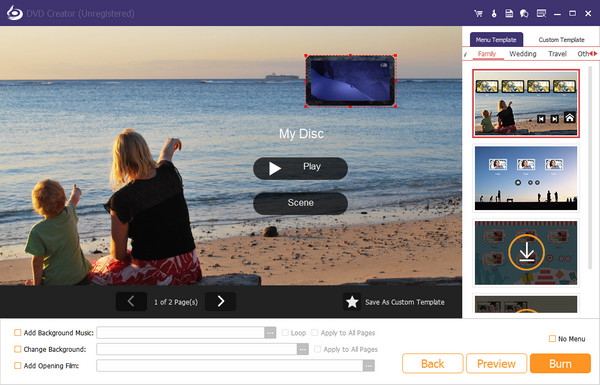
Task: Open the shopping cart purchase icon
Action: tap(478, 13)
